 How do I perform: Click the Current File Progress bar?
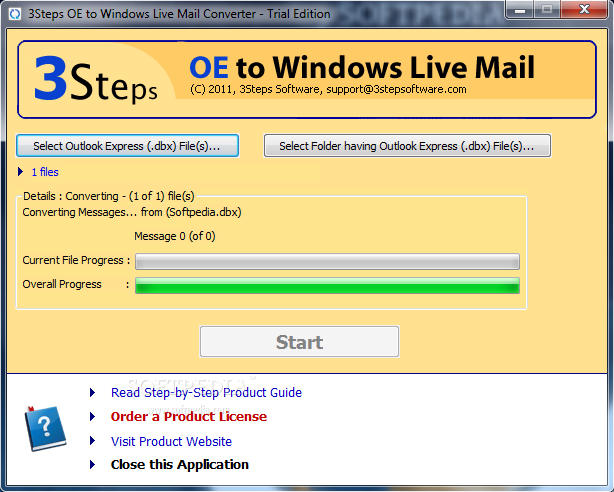tap(327, 261)
